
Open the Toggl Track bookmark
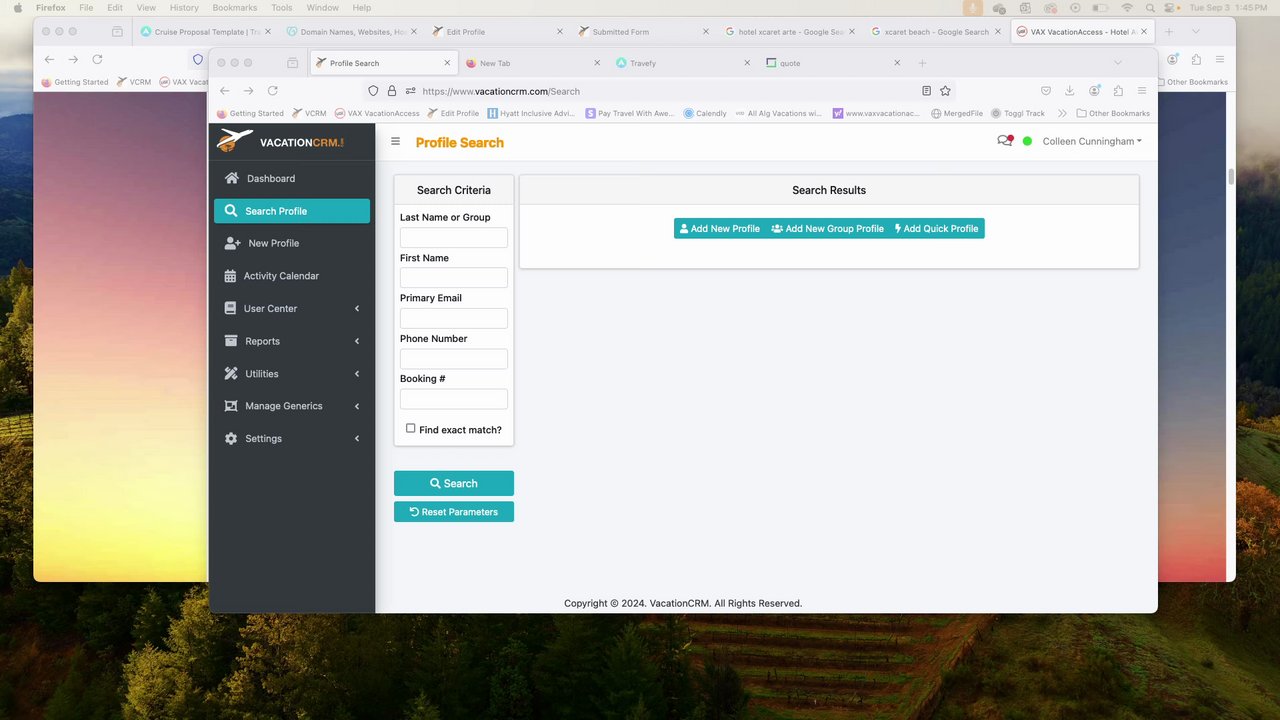click(x=1018, y=113)
